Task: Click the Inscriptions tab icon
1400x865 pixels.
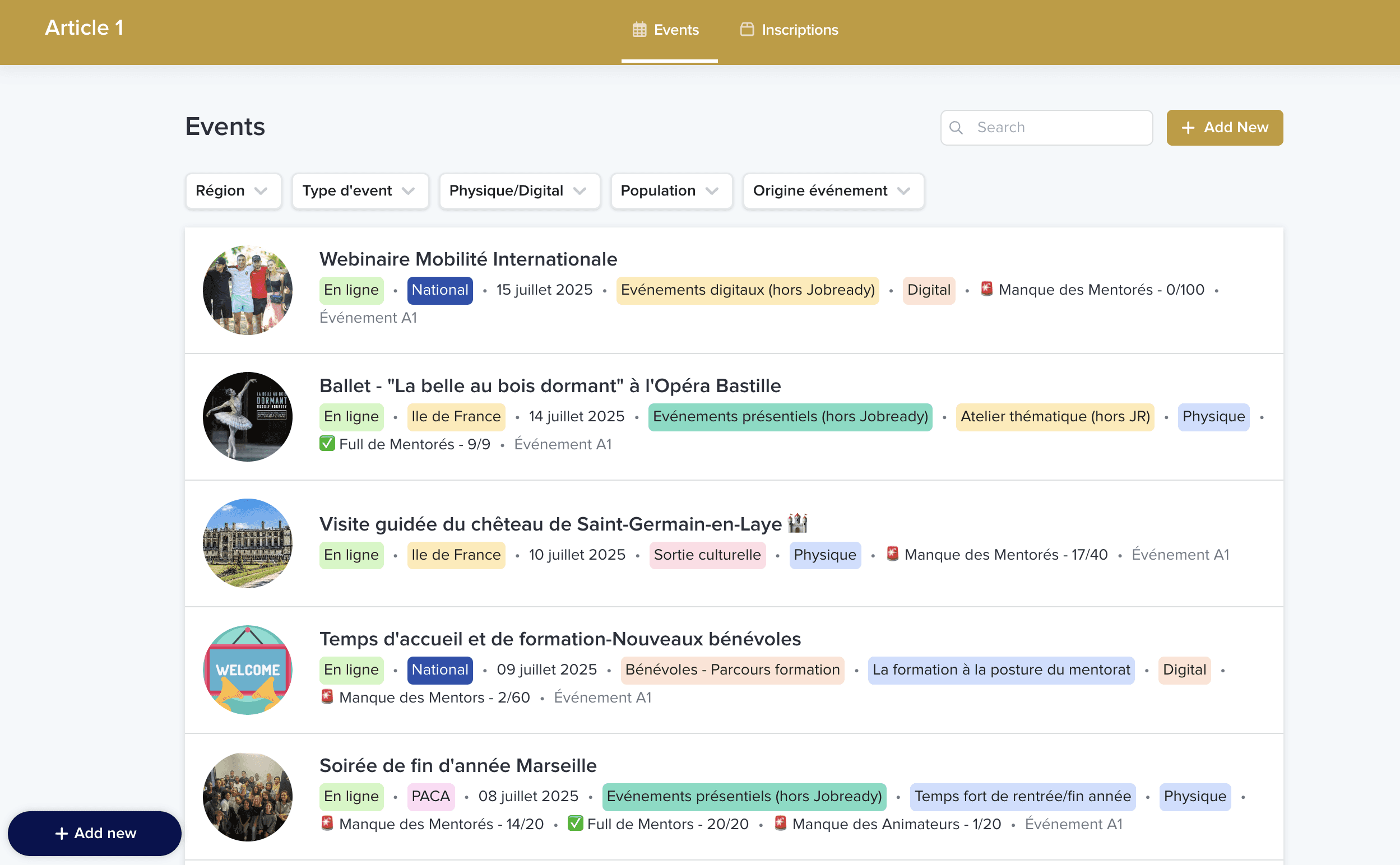Action: click(x=747, y=30)
